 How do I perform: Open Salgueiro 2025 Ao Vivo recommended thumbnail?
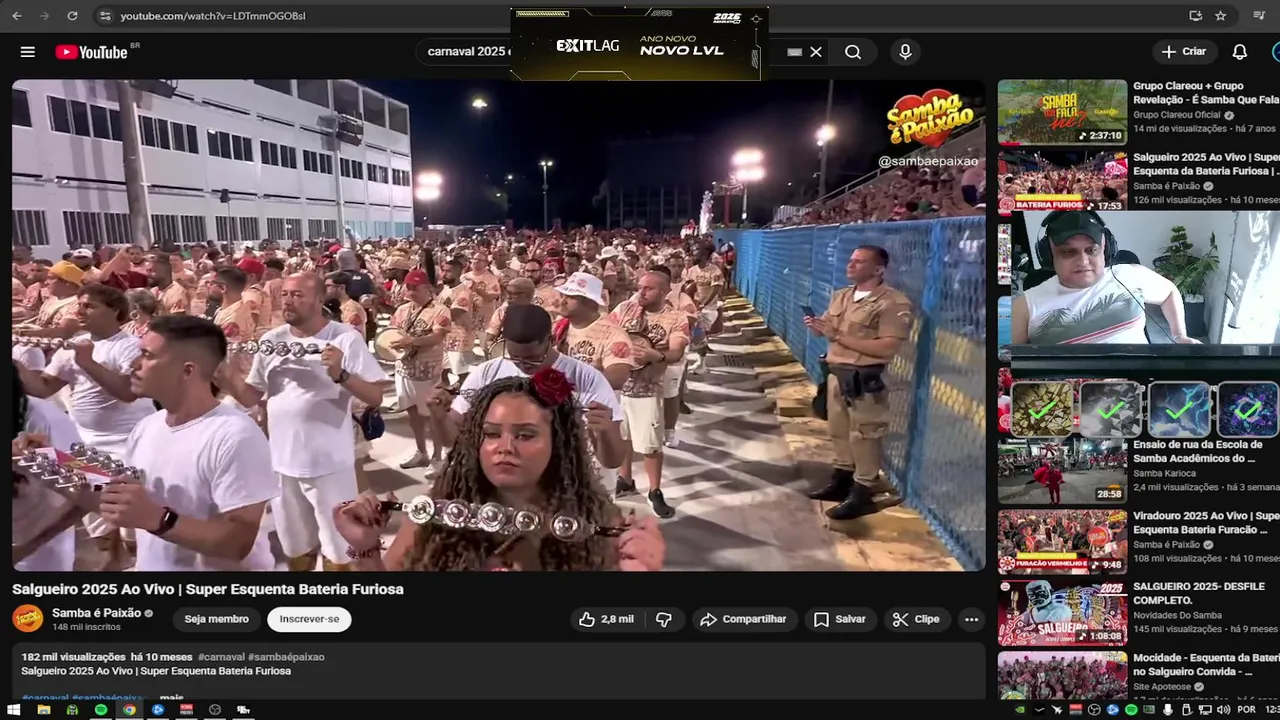tap(1062, 182)
